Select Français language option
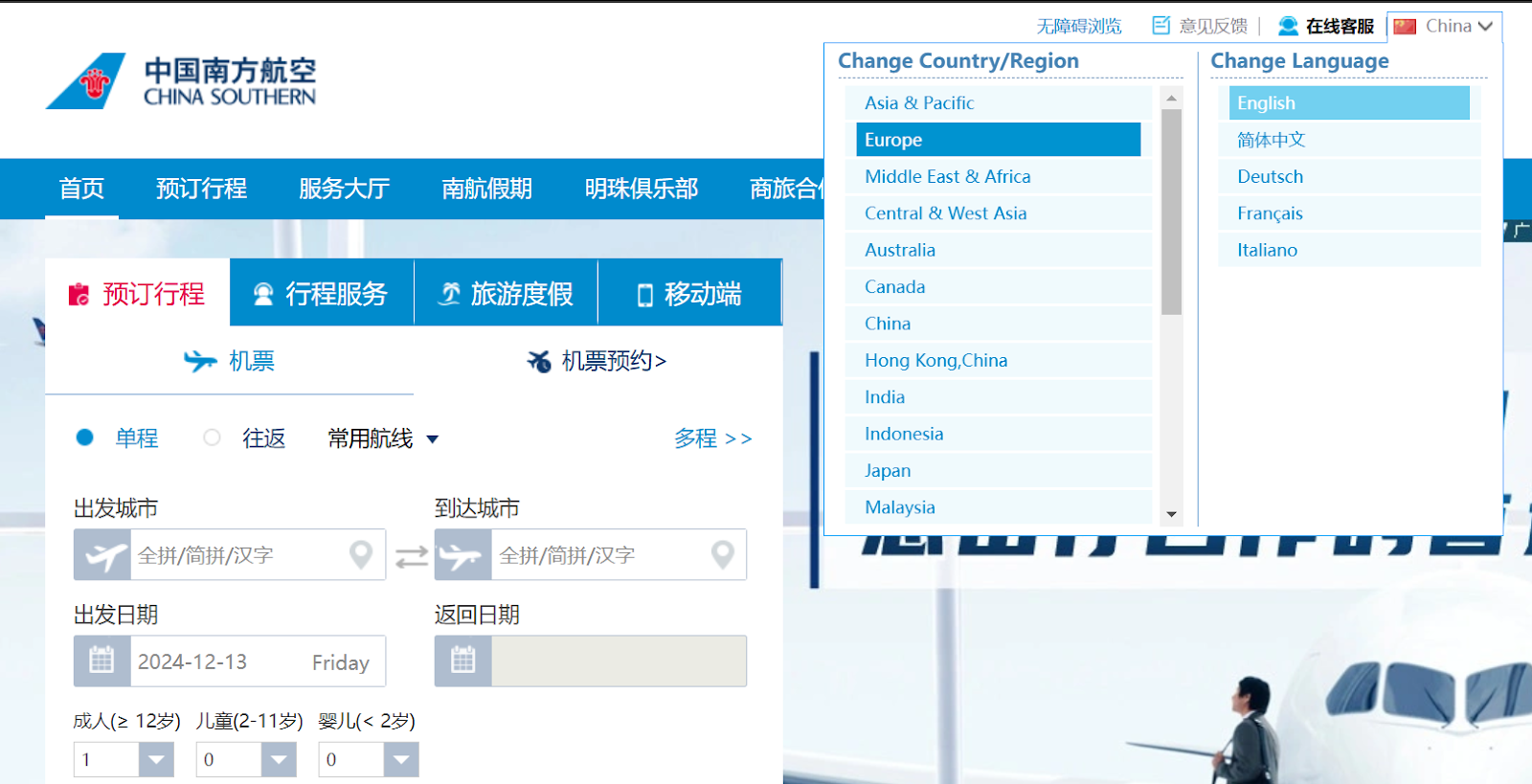The width and height of the screenshot is (1532, 784). [x=1349, y=213]
